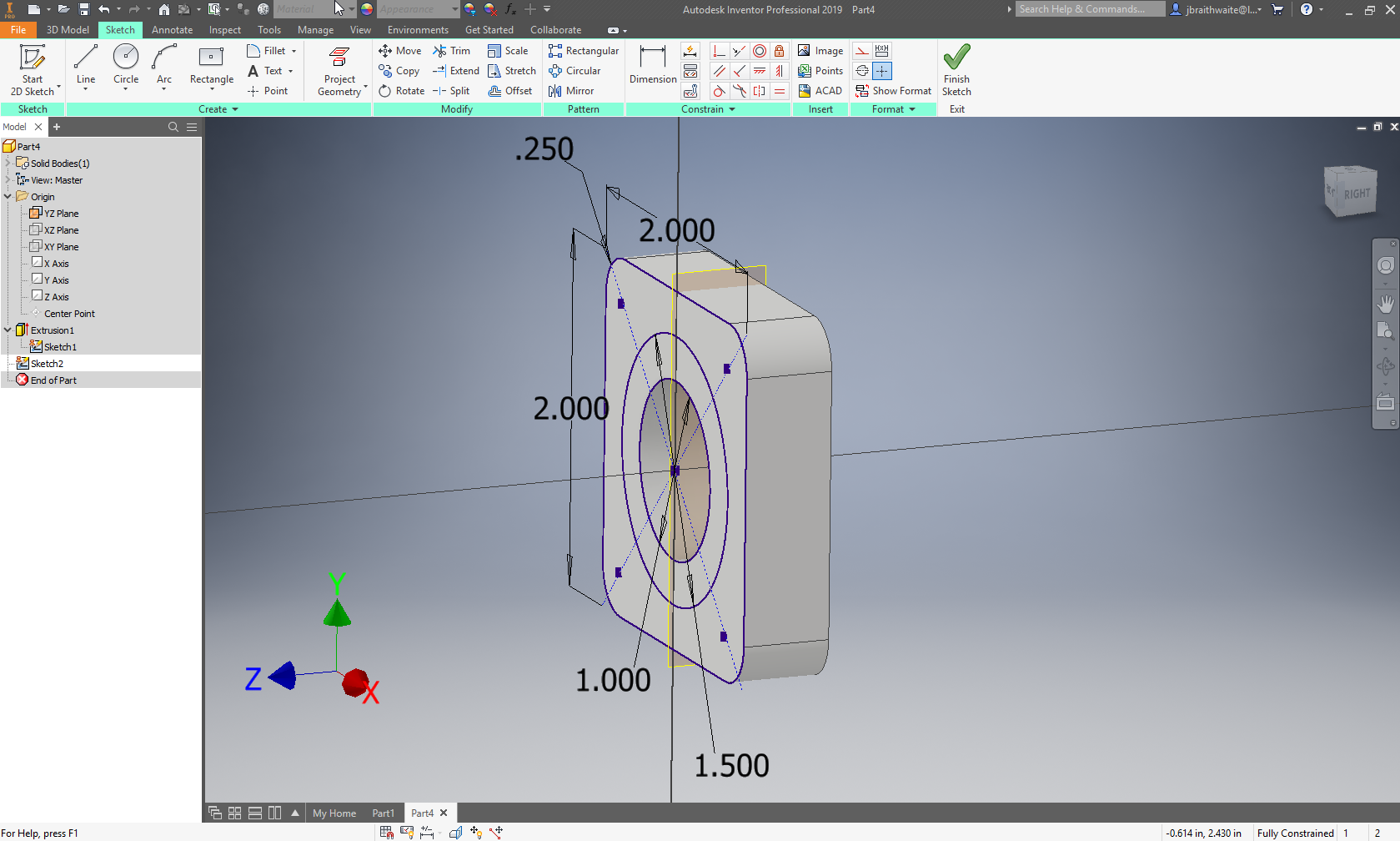Expand the Constrain panel dropdown

coord(709,109)
